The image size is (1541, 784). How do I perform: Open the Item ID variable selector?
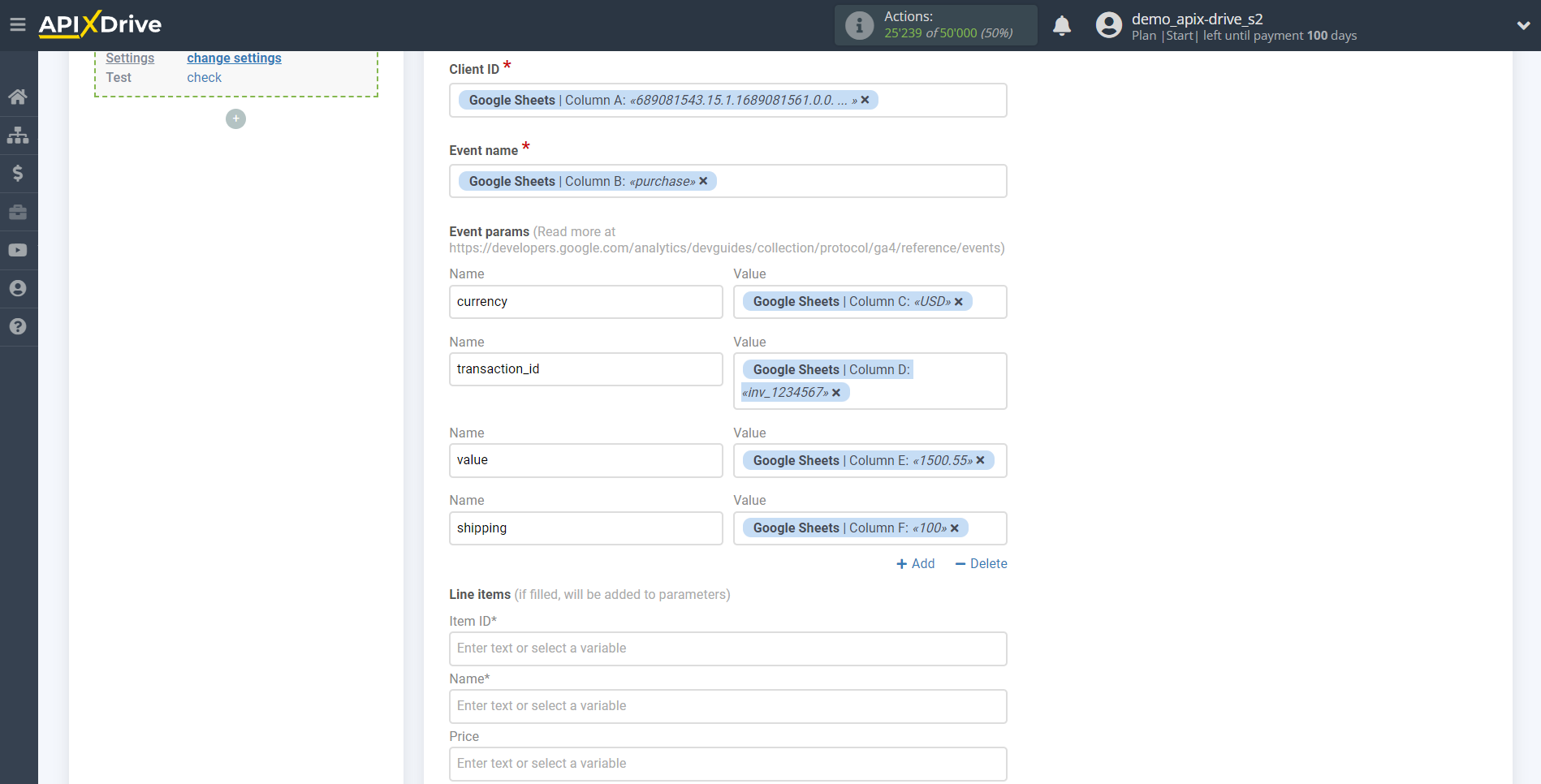coord(727,648)
